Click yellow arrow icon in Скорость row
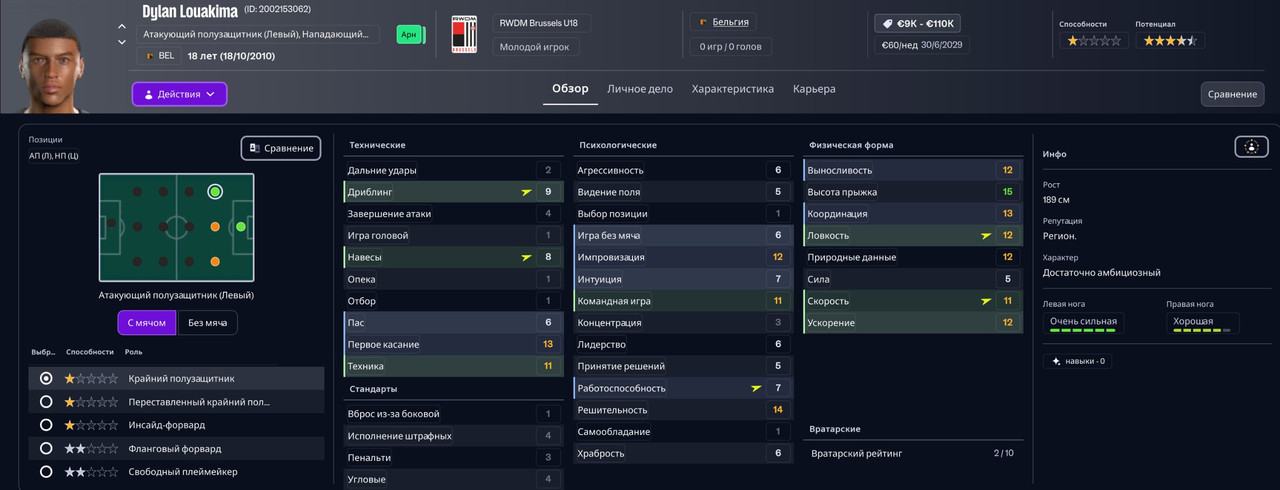This screenshot has height=490, width=1280. (x=986, y=301)
